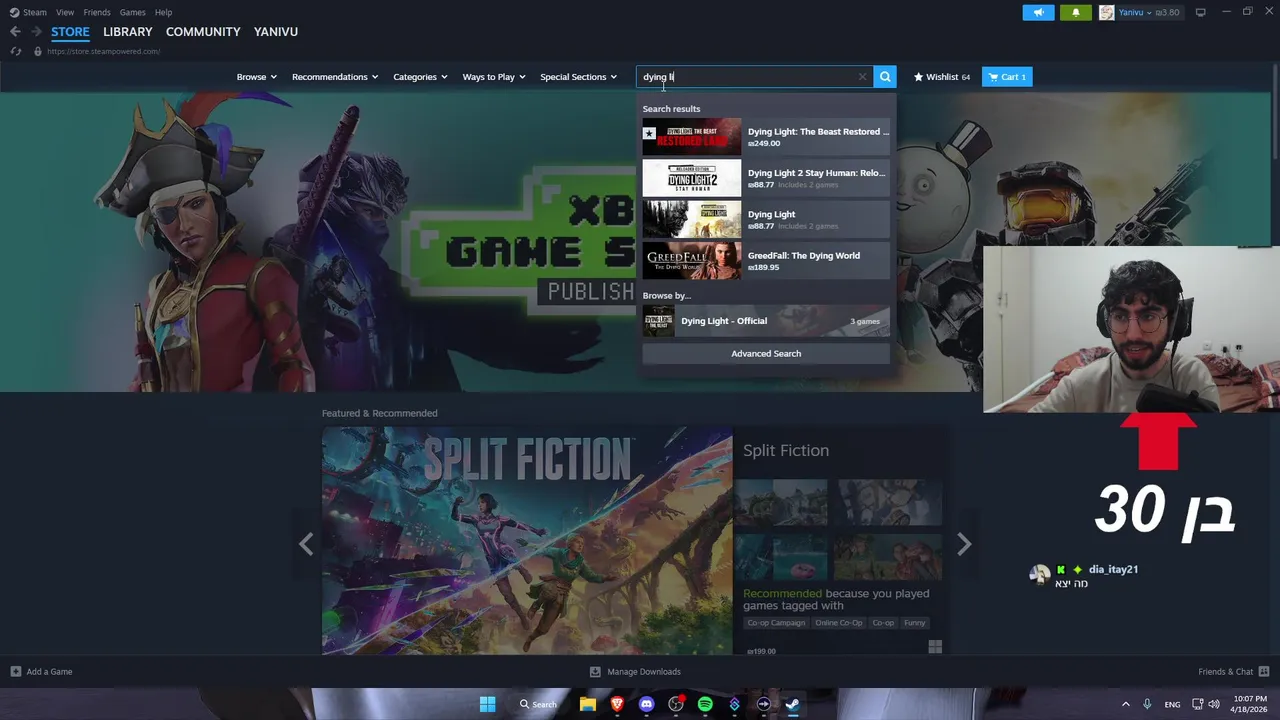The width and height of the screenshot is (1280, 720).
Task: Click the Windows logo on Split Fiction card
Action: coord(935,647)
